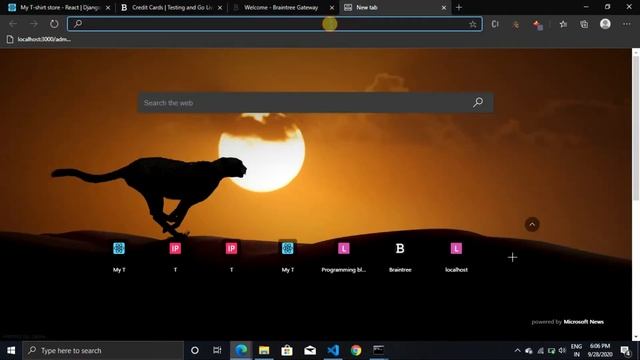
Task: Open Task View on taskbar
Action: coord(217,350)
